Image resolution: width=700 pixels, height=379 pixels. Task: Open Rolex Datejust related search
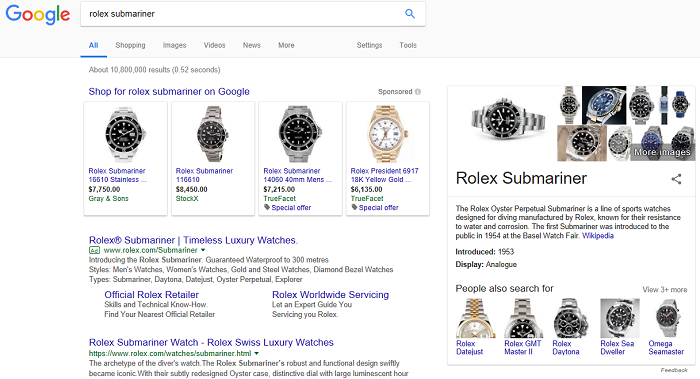pyautogui.click(x=470, y=348)
